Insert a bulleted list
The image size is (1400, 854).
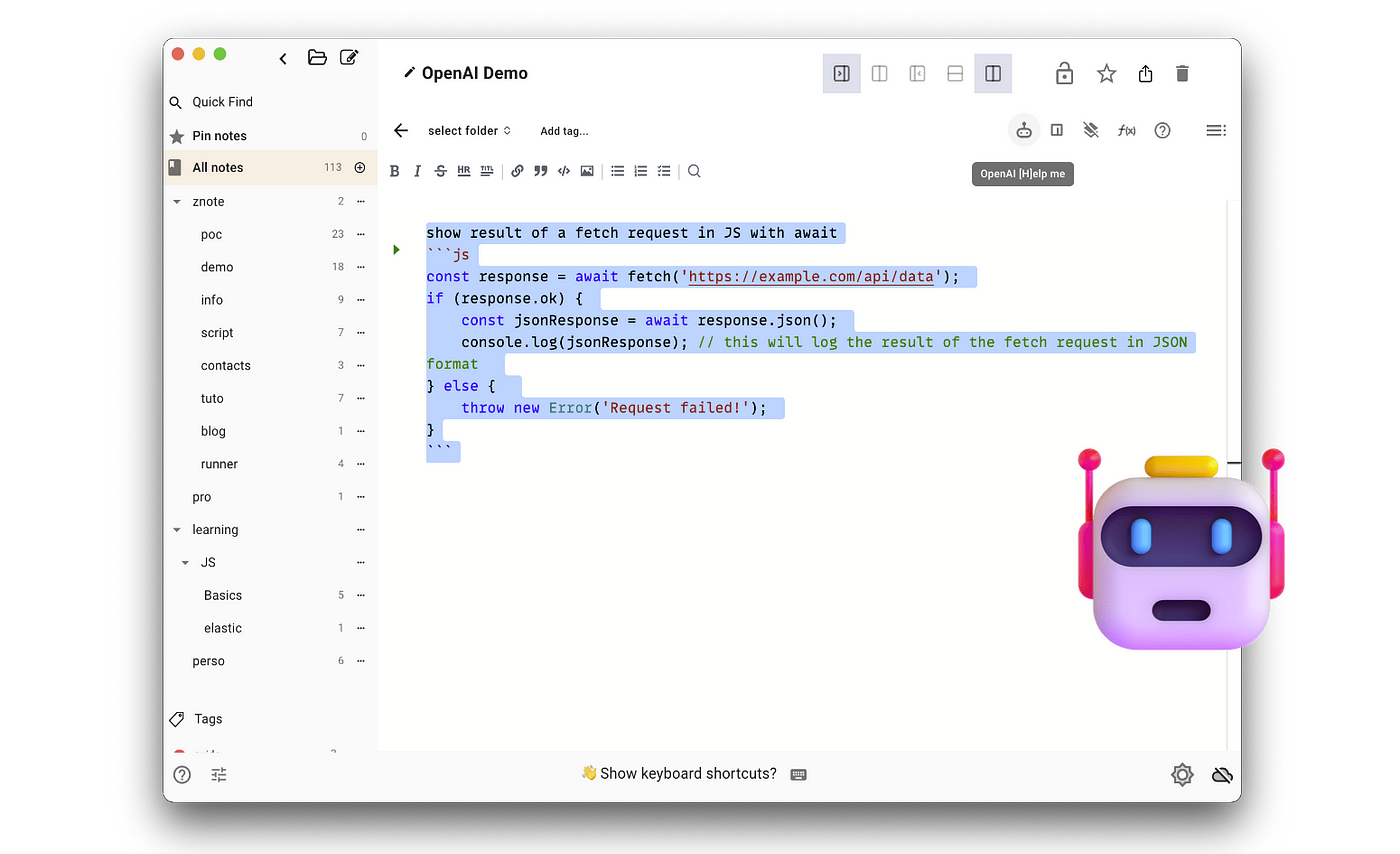[x=617, y=171]
